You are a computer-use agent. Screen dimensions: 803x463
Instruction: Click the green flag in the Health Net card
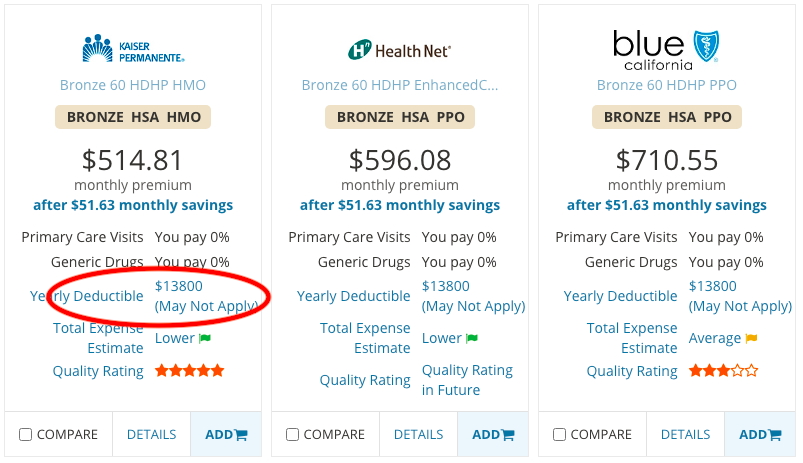(472, 339)
